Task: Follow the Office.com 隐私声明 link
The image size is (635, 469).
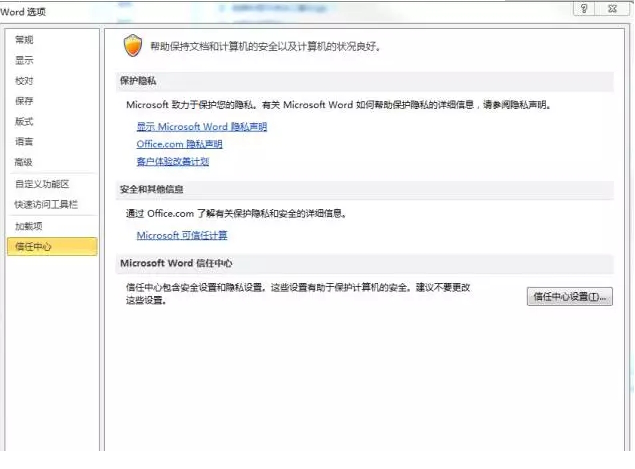Action: tap(179, 144)
